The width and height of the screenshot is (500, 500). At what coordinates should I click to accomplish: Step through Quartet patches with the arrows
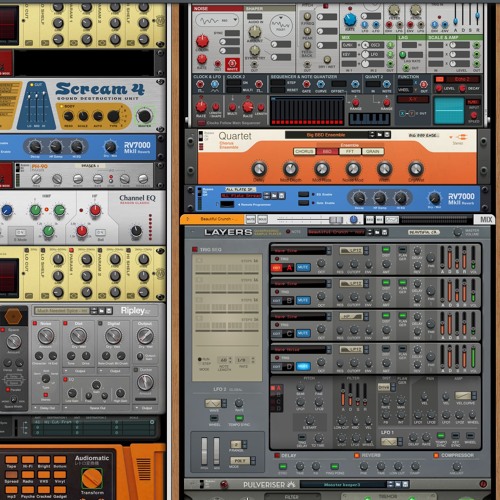[x=372, y=135]
